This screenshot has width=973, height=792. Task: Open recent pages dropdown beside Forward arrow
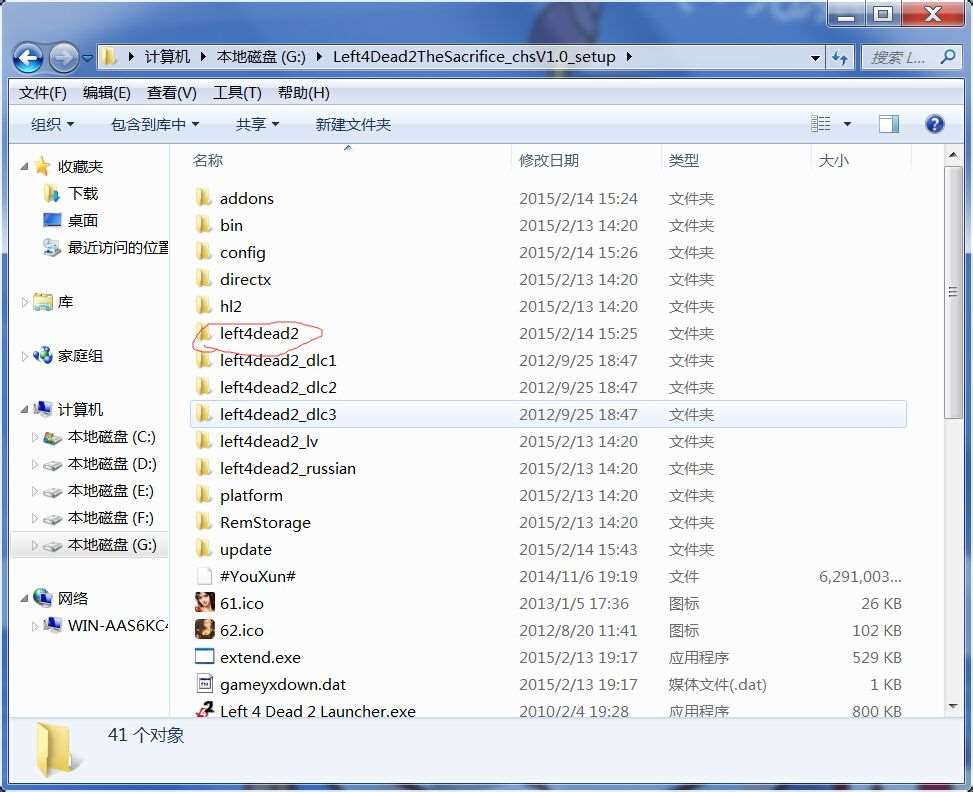[x=87, y=58]
